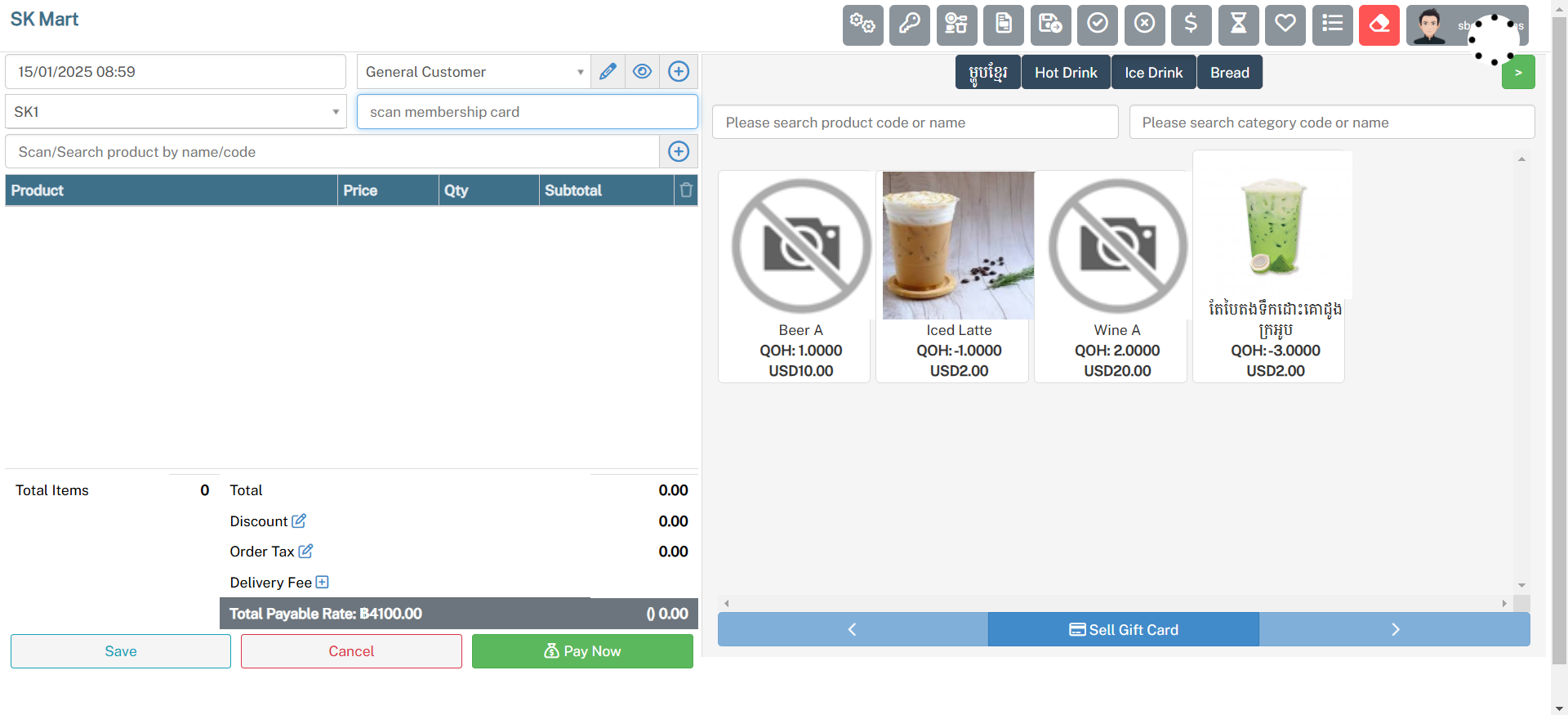
Task: Open the settings gears icon
Action: pyautogui.click(x=862, y=25)
